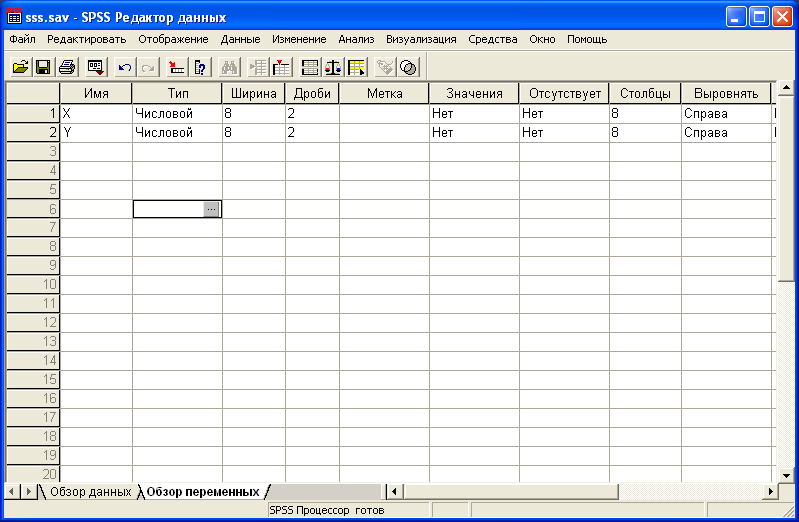Open the Файл menu
The image size is (799, 522).
point(22,39)
